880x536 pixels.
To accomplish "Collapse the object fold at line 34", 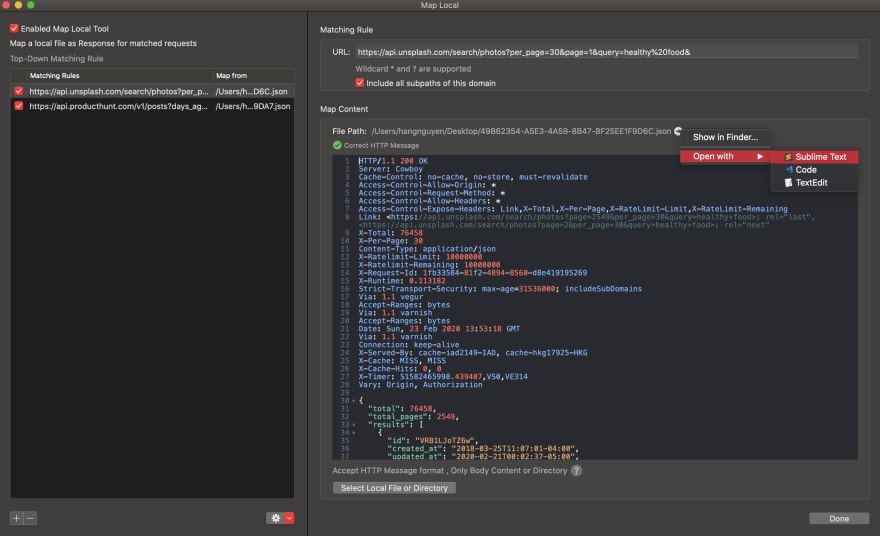I will coord(354,433).
